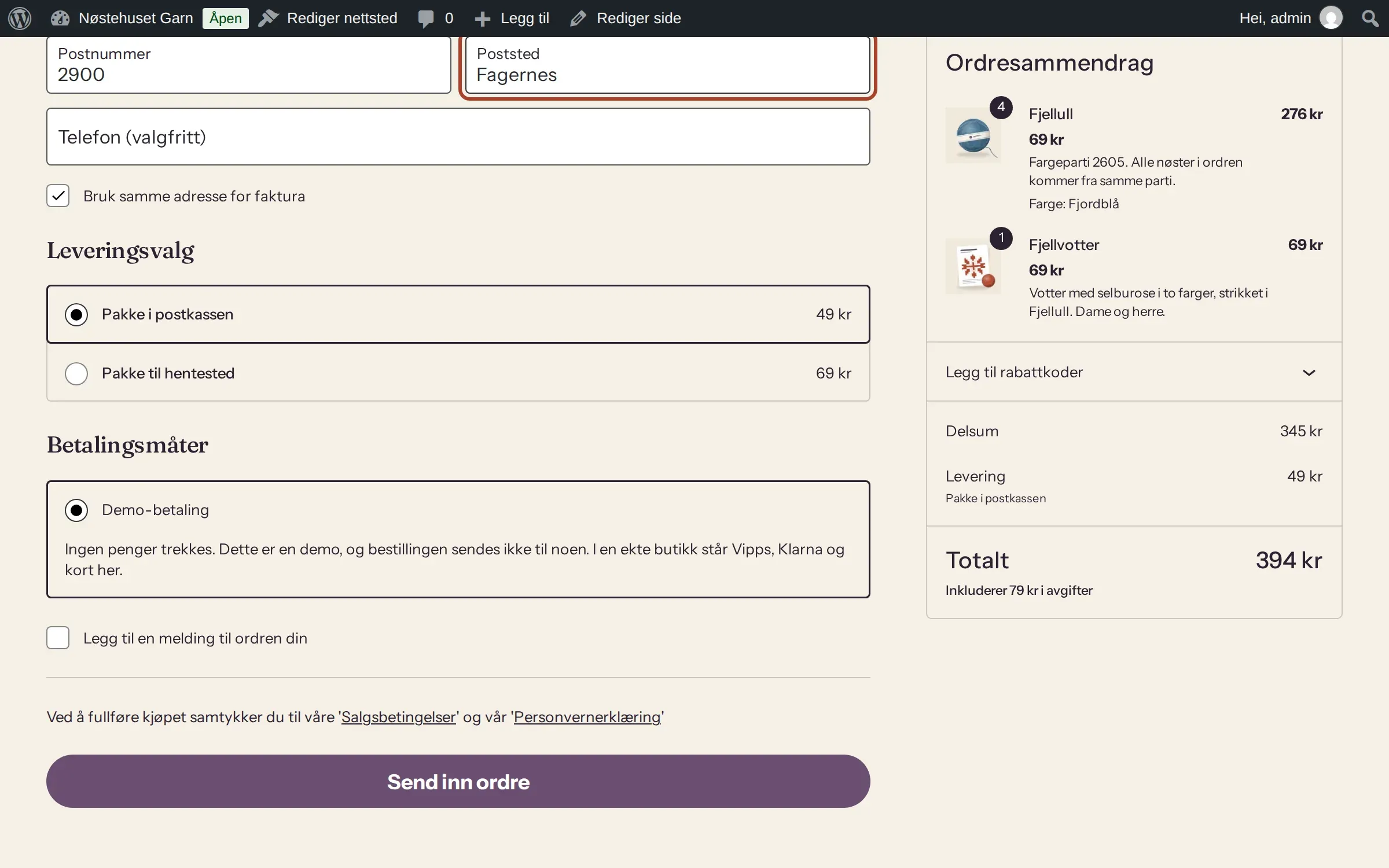Click the Fjellvotter pattern product thumbnail
This screenshot has height=868, width=1389.
pos(973,266)
